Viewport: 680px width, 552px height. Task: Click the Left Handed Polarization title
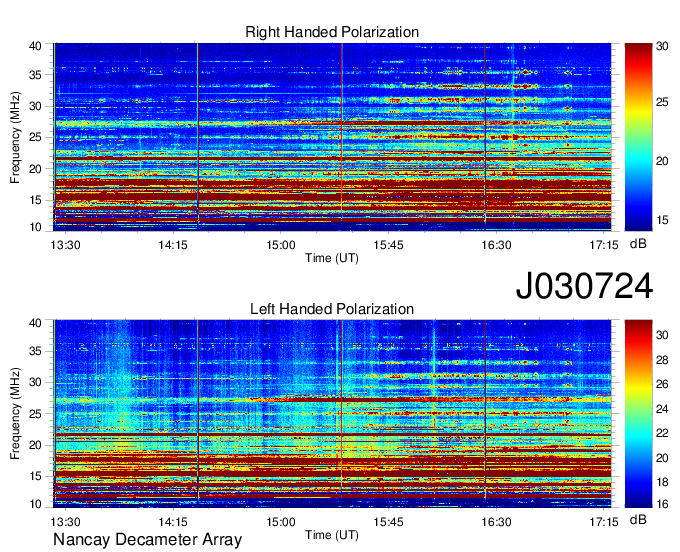(332, 309)
